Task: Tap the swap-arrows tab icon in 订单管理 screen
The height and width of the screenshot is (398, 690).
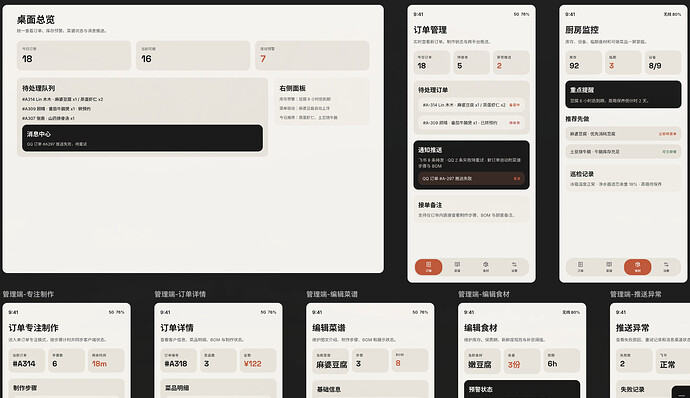Action: 514,267
